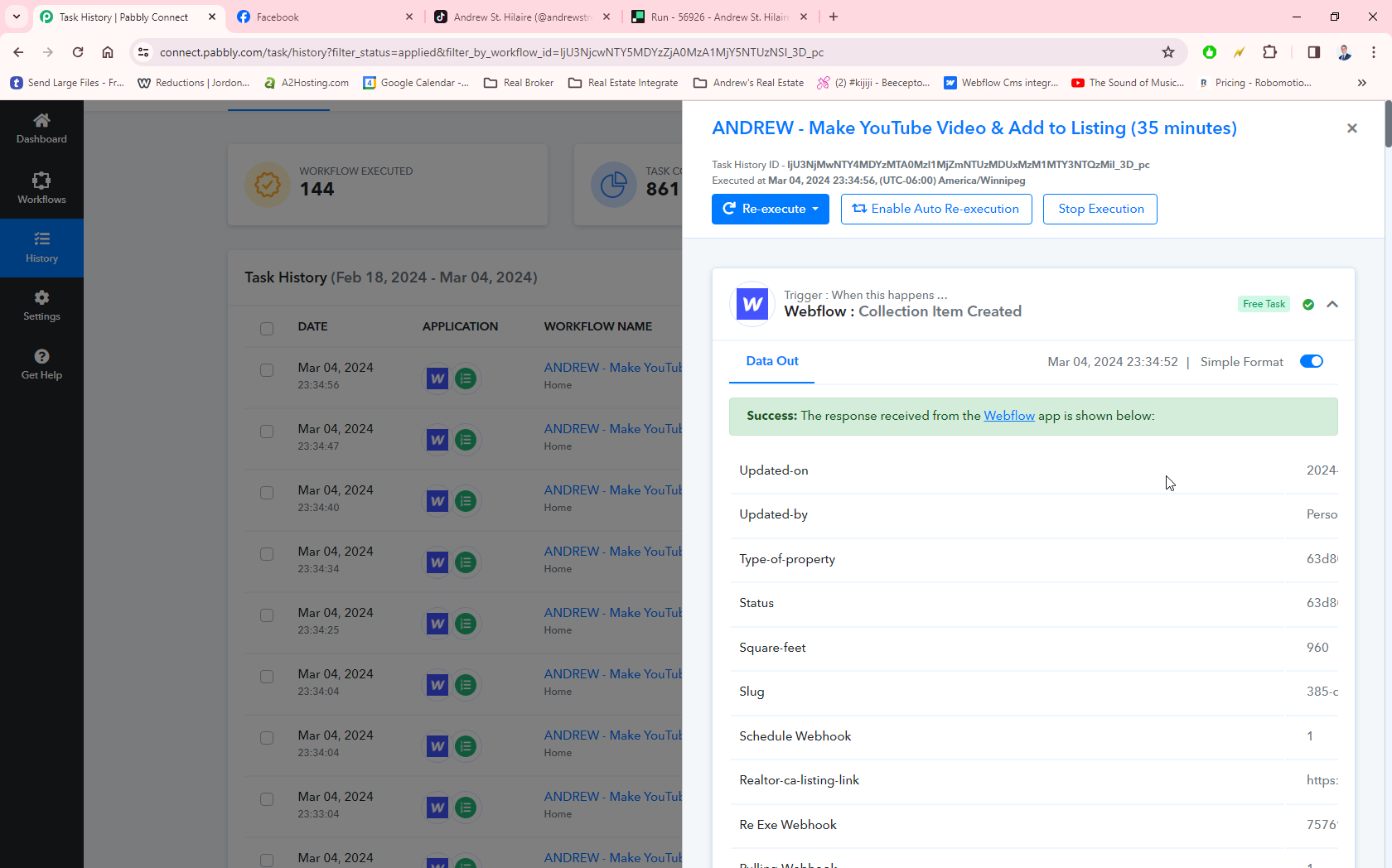This screenshot has height=868, width=1392.
Task: Check the row executed at 23:34:56
Action: click(267, 370)
